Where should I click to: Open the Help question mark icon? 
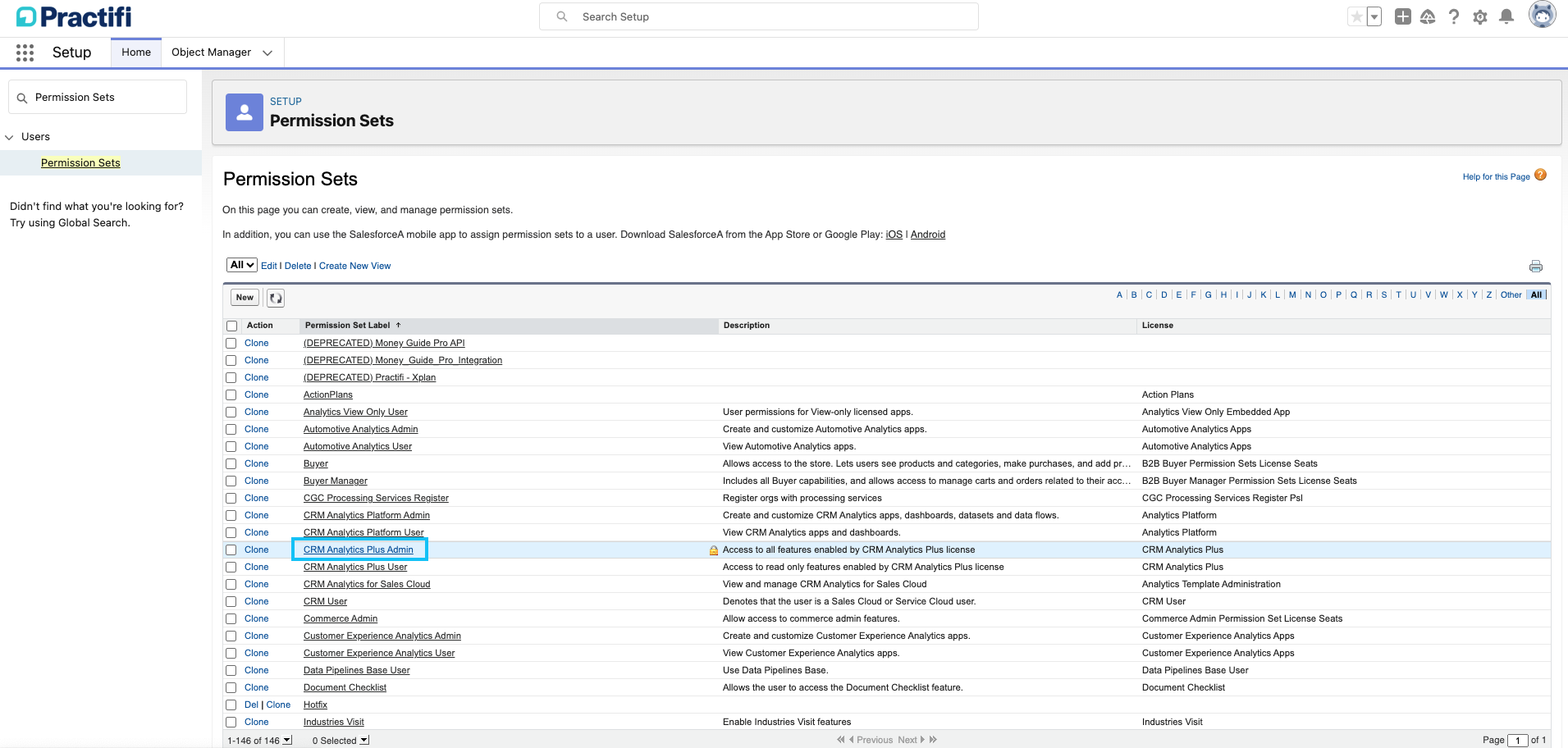[x=1454, y=16]
